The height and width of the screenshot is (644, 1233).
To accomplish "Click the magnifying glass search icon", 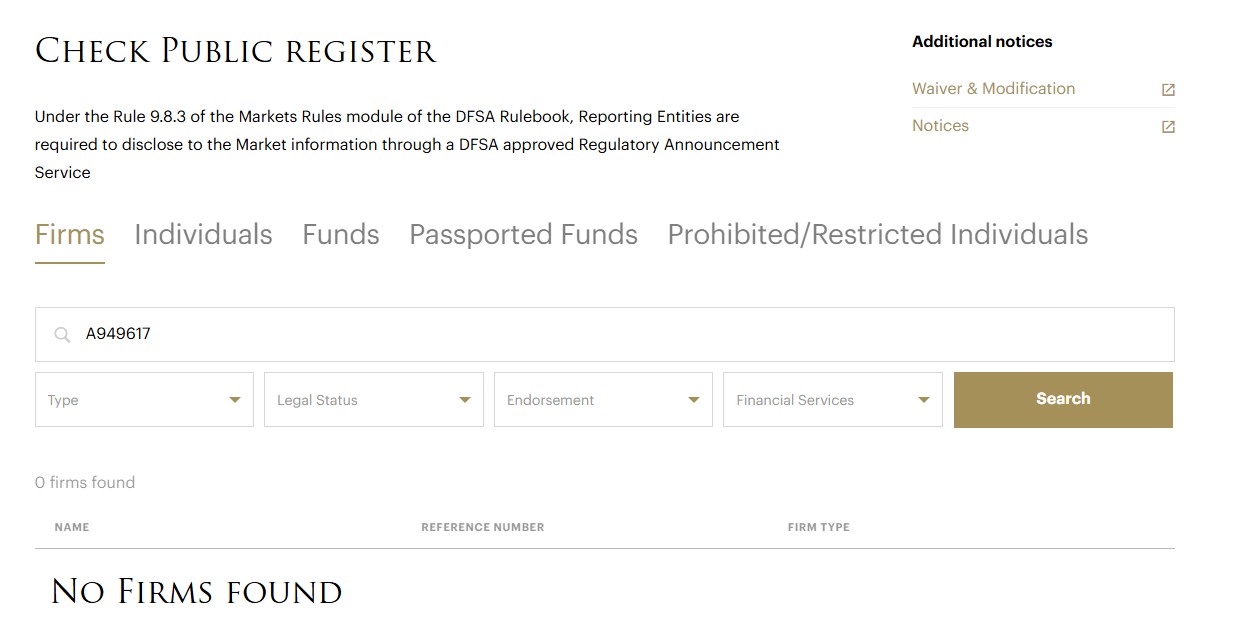I will tap(62, 335).
